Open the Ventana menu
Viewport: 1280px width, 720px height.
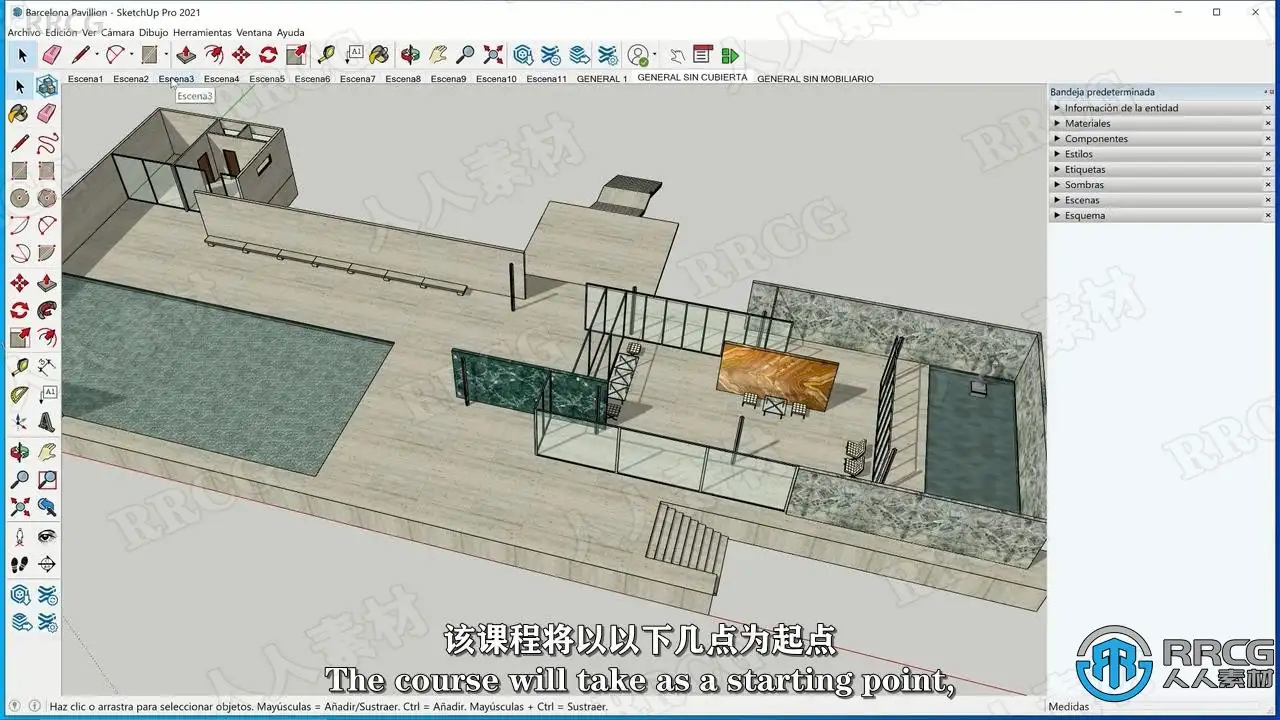254,33
